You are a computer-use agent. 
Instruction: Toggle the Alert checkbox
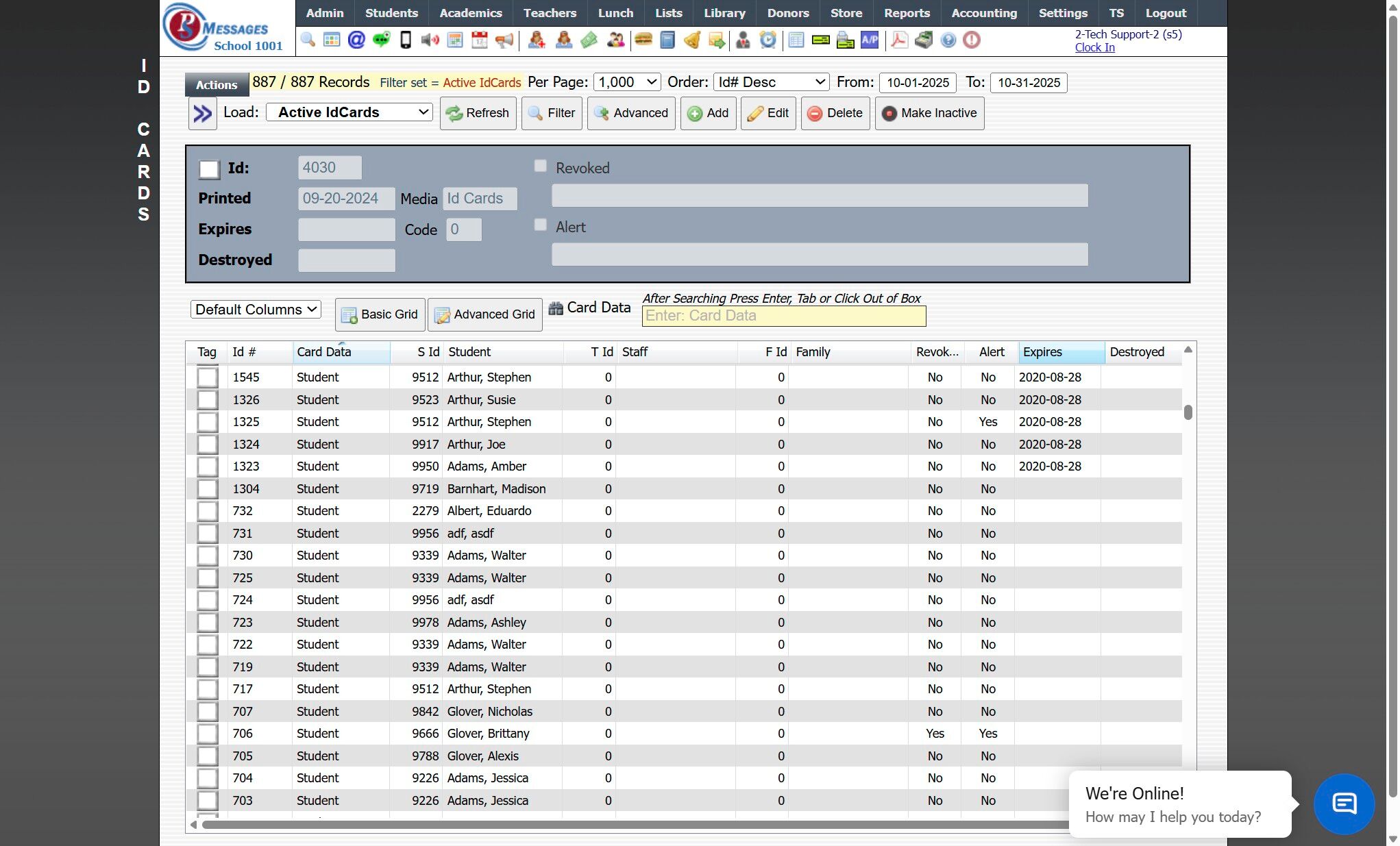[x=541, y=225]
